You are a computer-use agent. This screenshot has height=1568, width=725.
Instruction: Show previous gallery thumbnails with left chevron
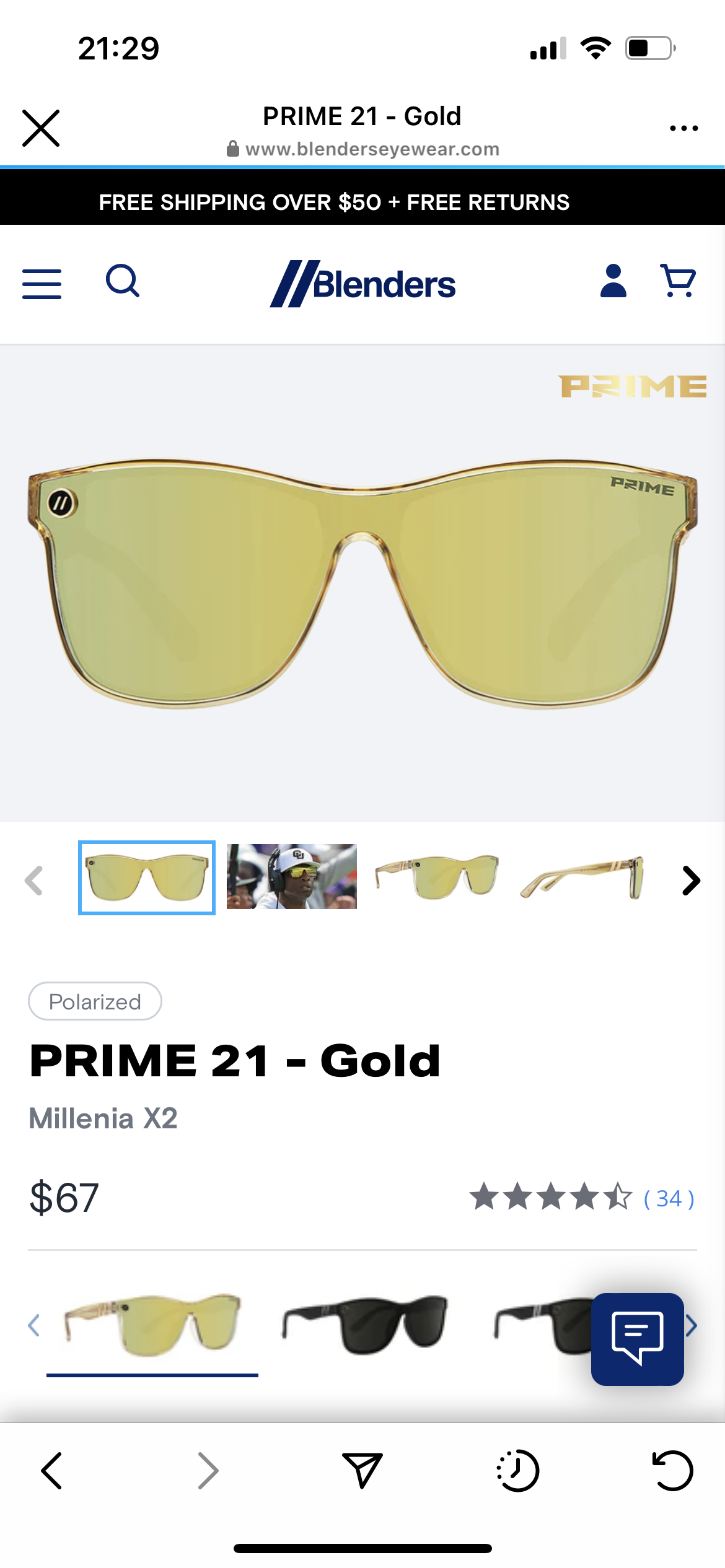(33, 881)
